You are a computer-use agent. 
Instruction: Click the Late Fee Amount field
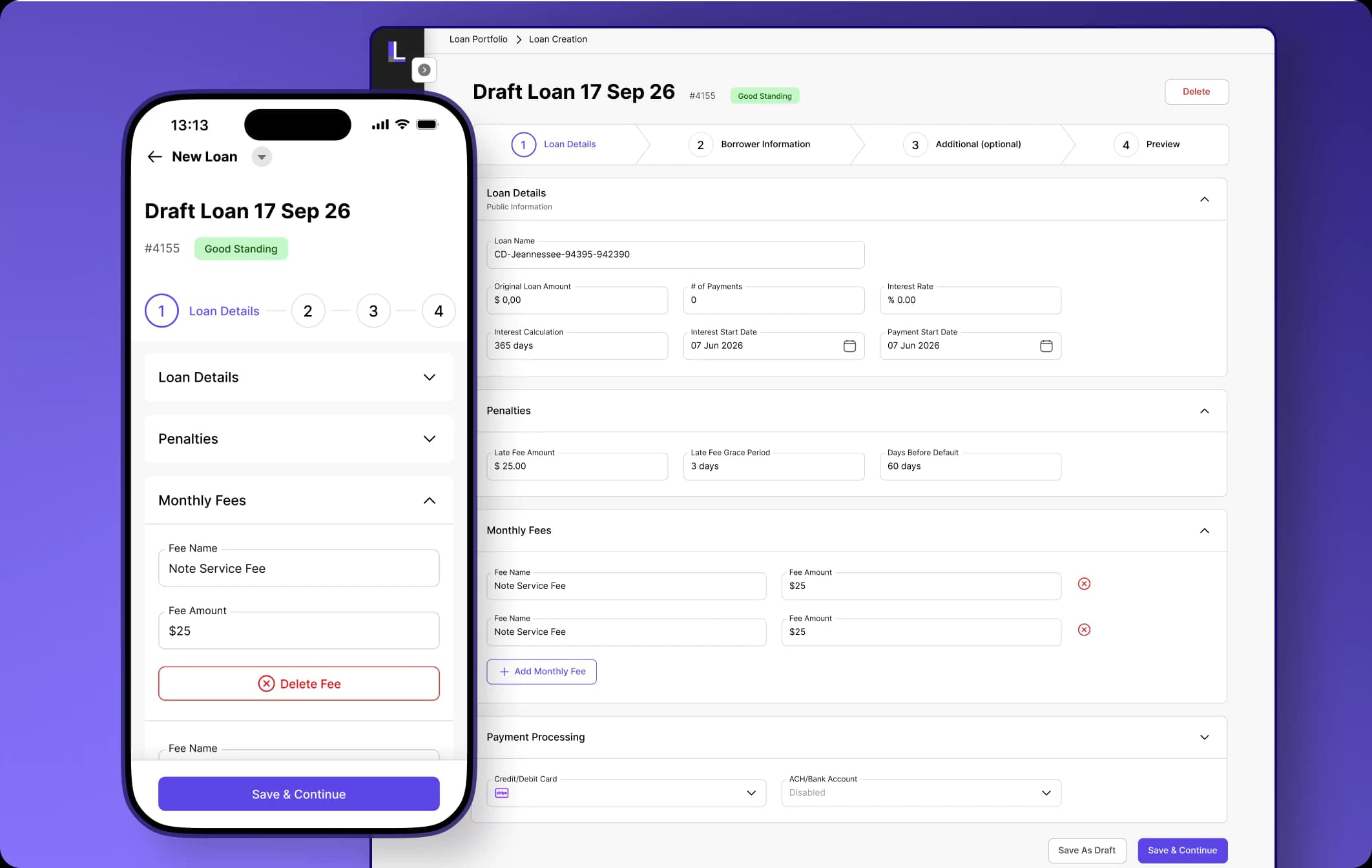tap(577, 466)
